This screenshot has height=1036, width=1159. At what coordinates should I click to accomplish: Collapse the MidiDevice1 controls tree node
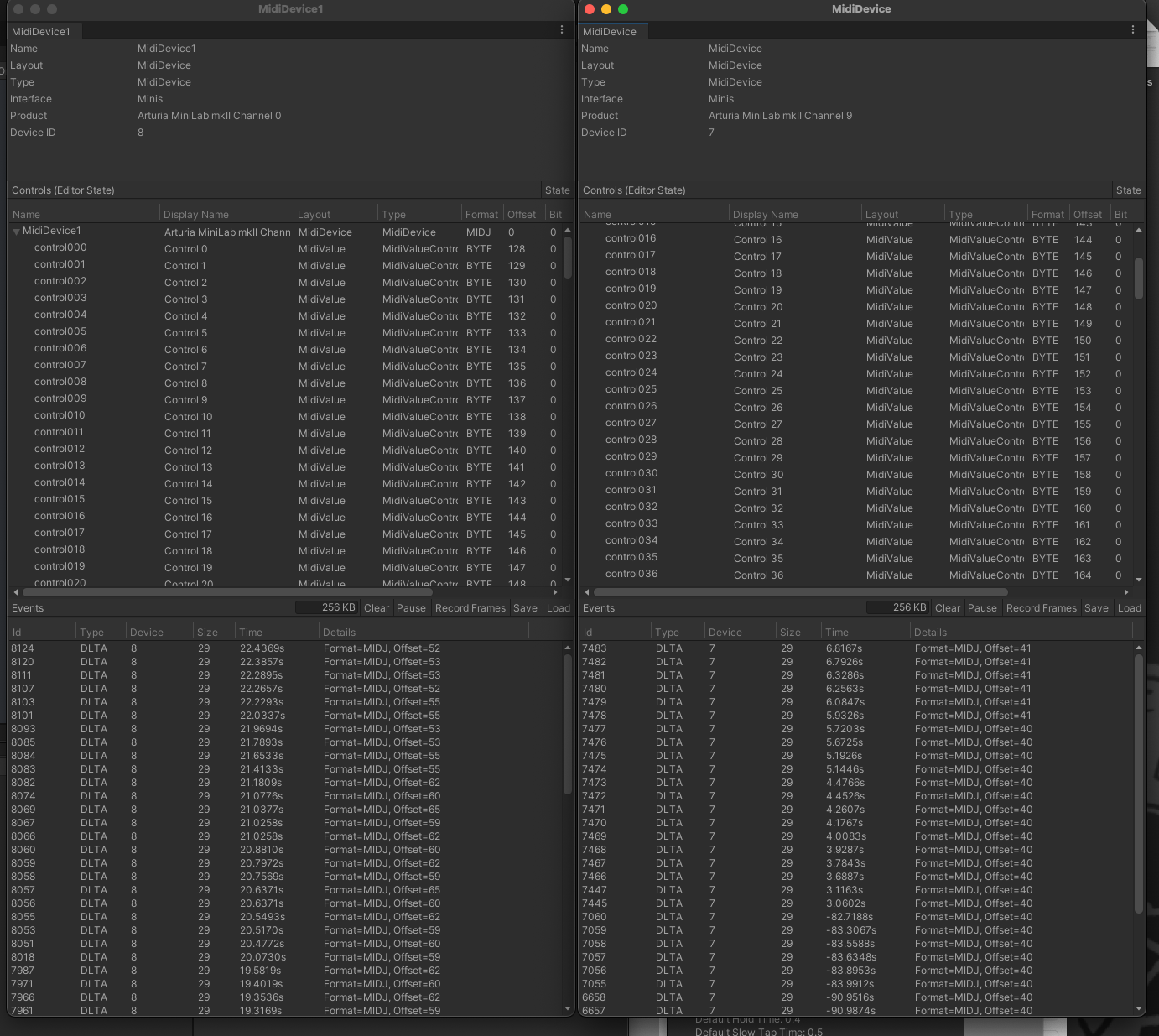click(15, 232)
